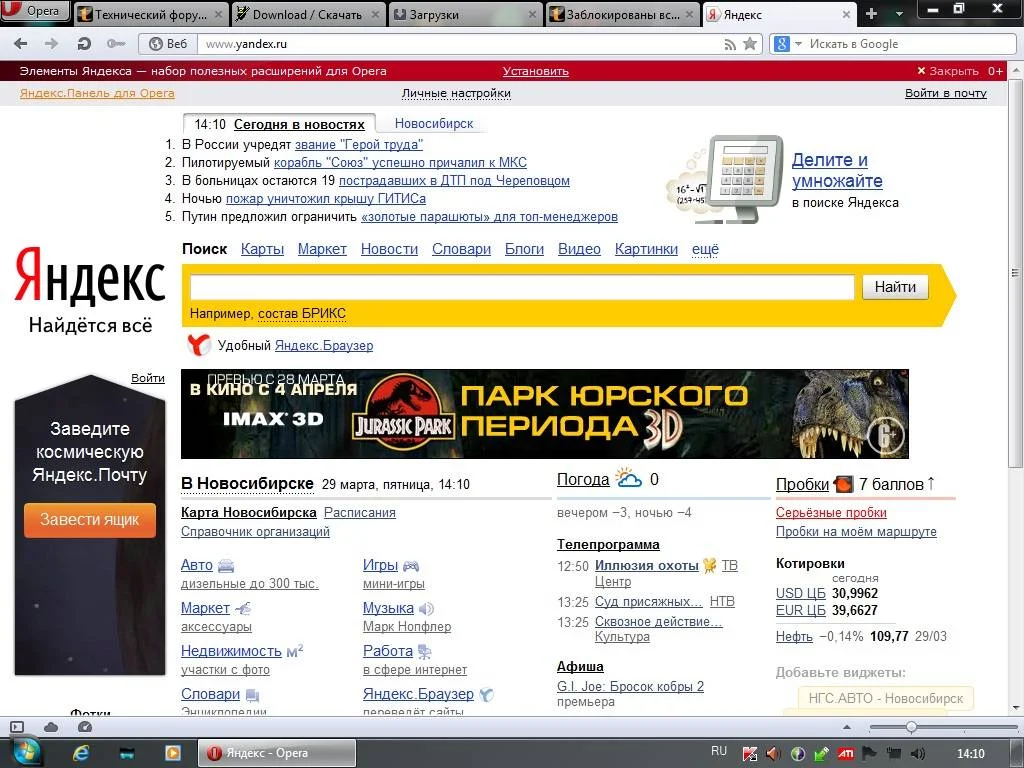Click the calculator promo image
This screenshot has height=768, width=1024.
(x=725, y=179)
